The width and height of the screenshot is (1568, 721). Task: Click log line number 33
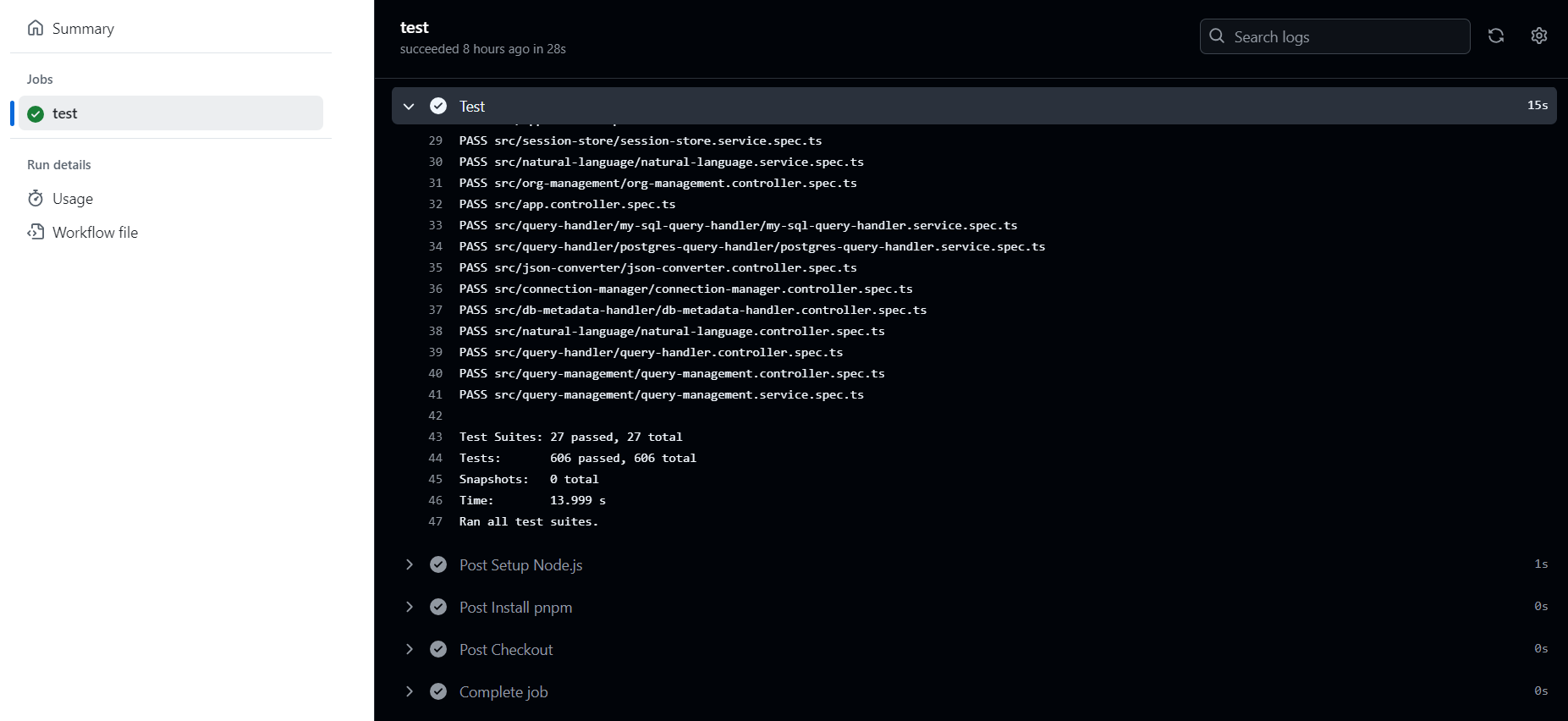[x=436, y=225]
